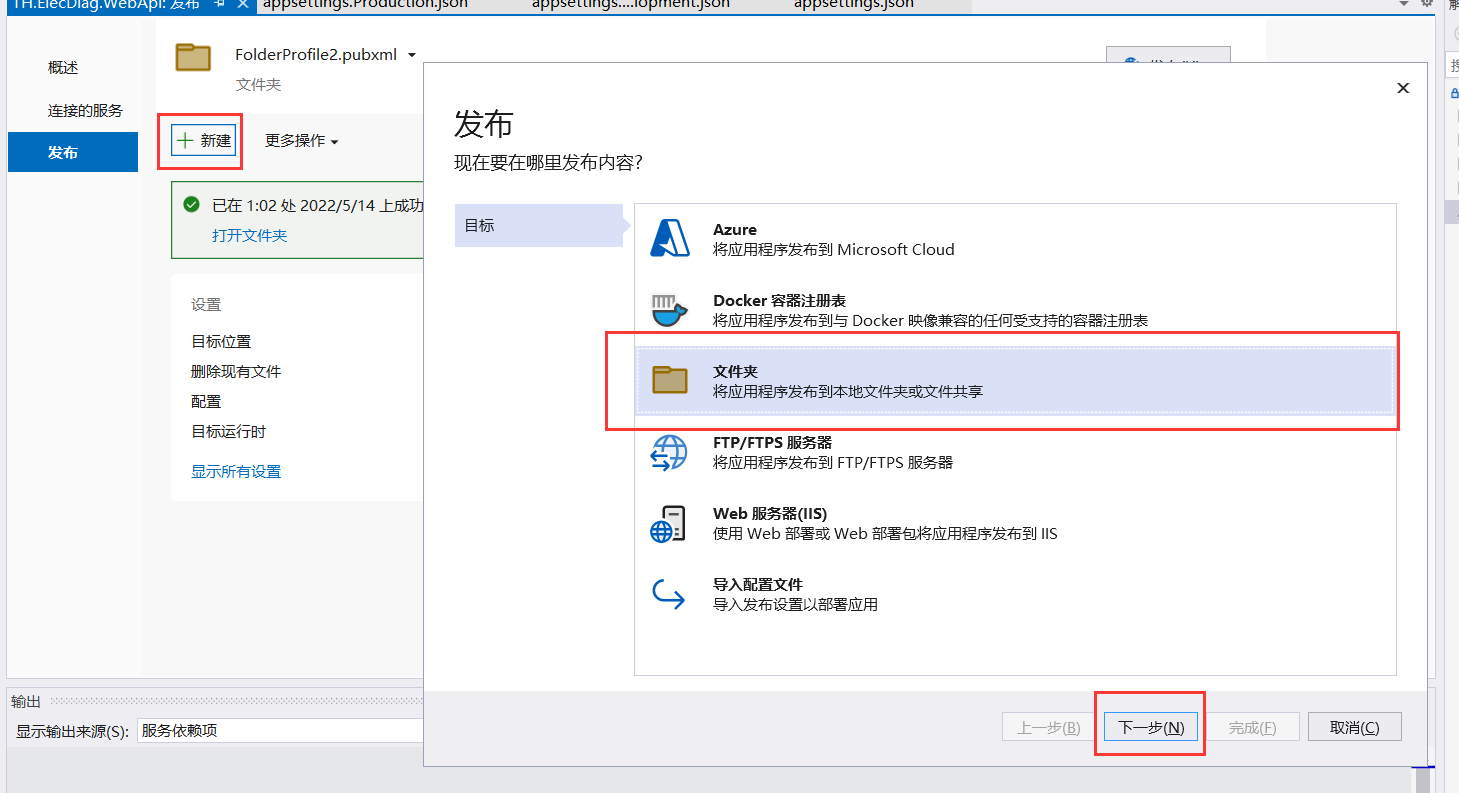Viewport: 1459px width, 793px height.
Task: Select the 发布 sidebar tab
Action: tap(73, 152)
